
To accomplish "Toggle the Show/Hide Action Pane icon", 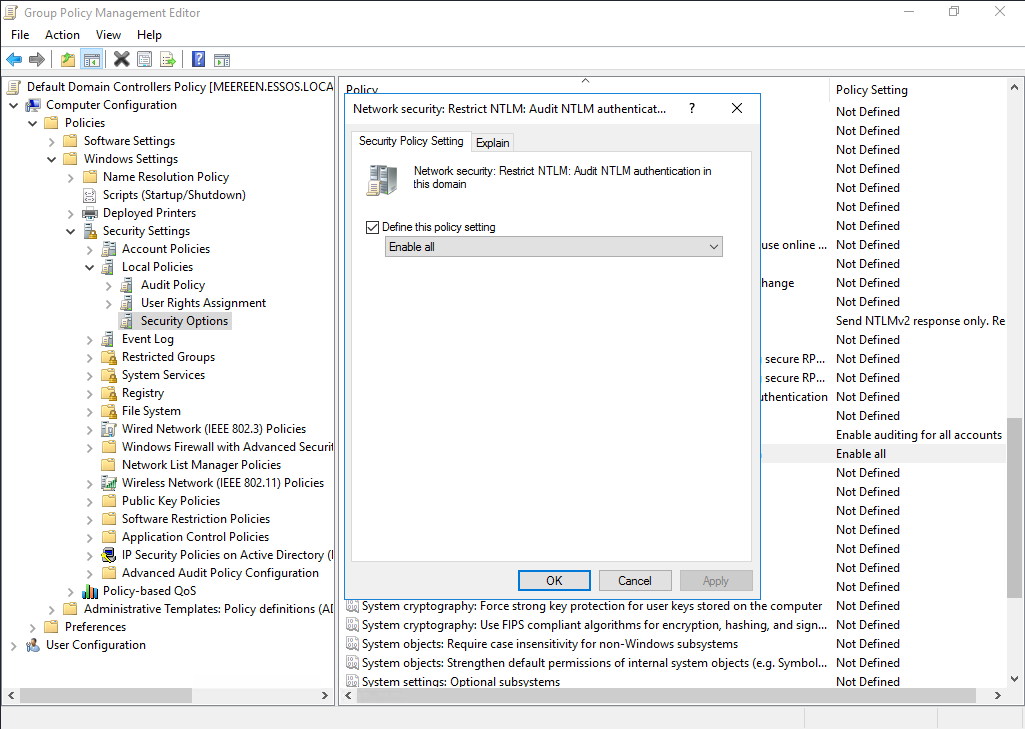I will pyautogui.click(x=222, y=60).
